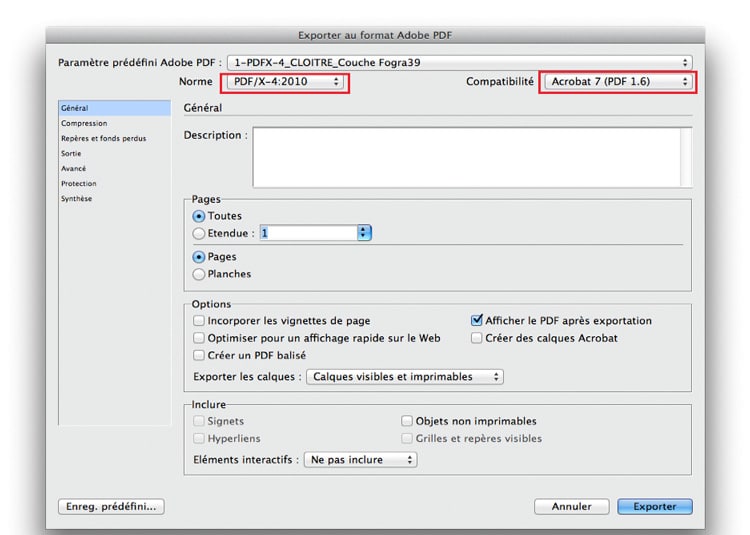This screenshot has height=535, width=750.
Task: Click the Etendue page range field
Action: (x=309, y=233)
